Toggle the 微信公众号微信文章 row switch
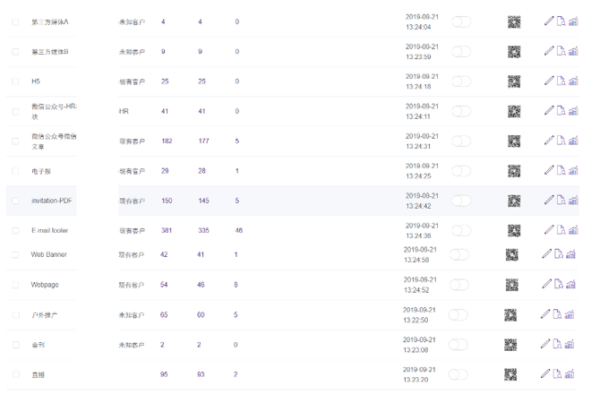 coord(461,141)
